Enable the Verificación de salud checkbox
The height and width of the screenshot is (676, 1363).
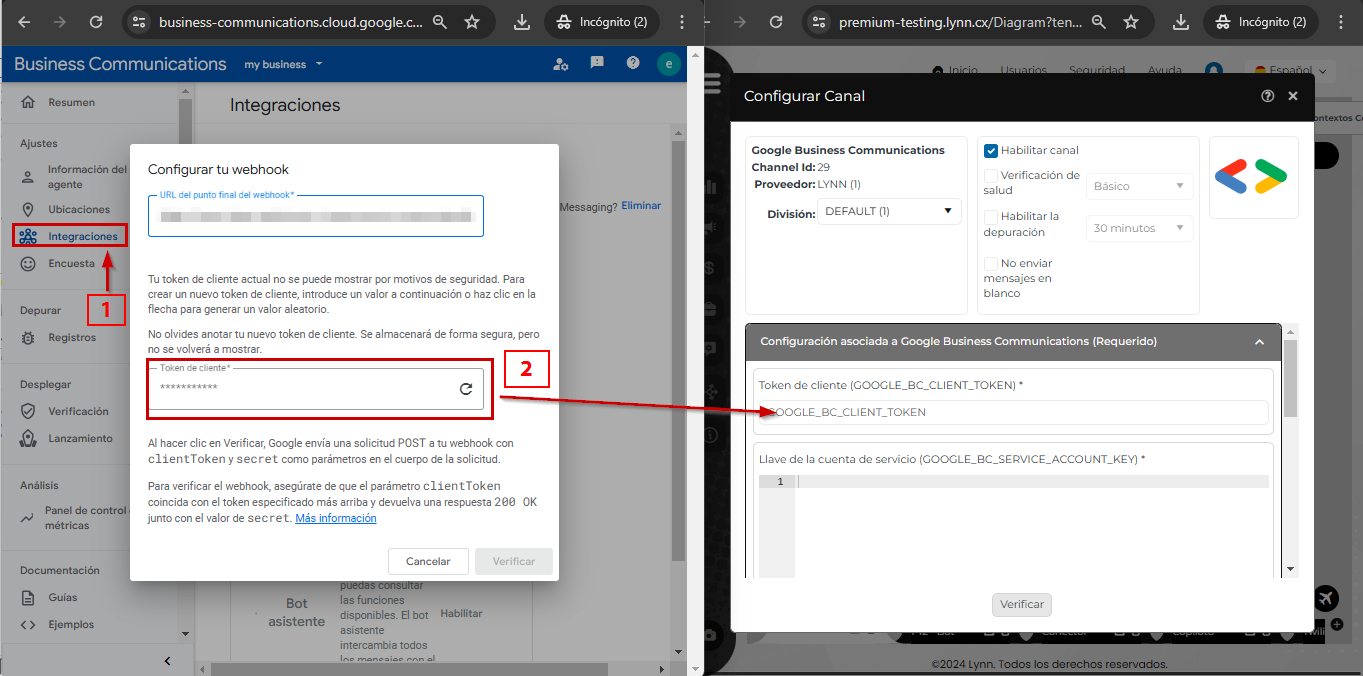click(x=991, y=176)
